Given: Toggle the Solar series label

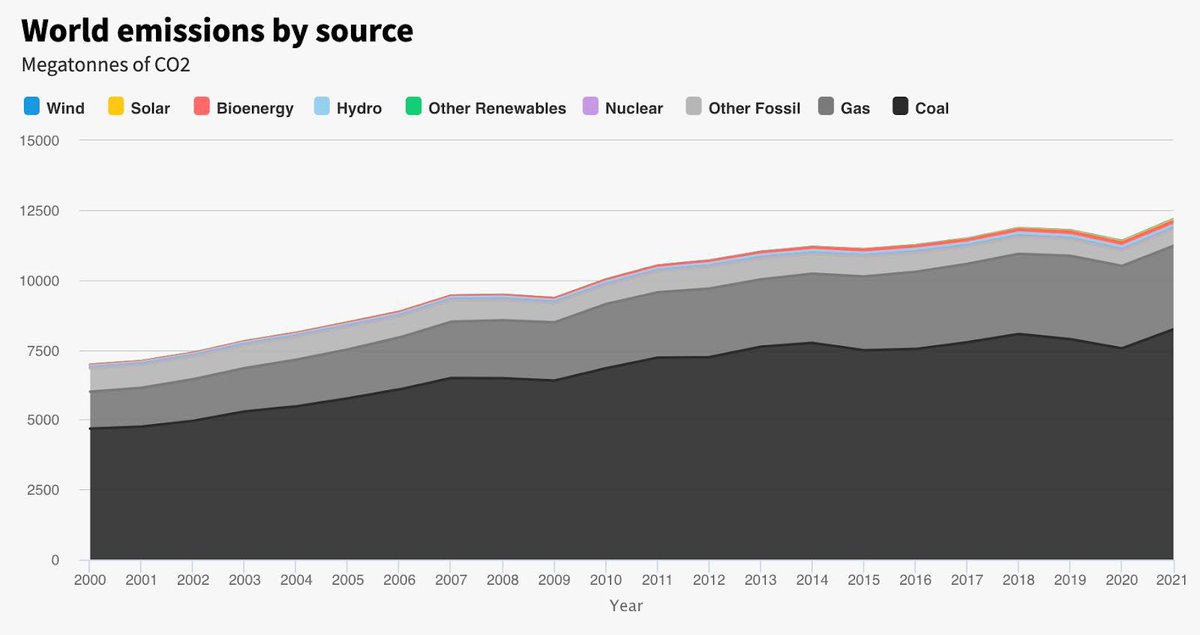Looking at the screenshot, I should (x=150, y=108).
